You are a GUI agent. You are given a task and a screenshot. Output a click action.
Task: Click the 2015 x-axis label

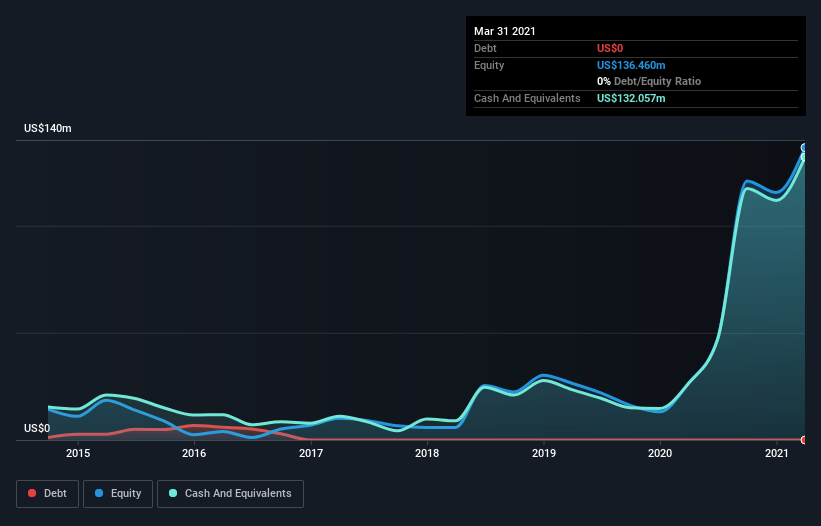(78, 454)
